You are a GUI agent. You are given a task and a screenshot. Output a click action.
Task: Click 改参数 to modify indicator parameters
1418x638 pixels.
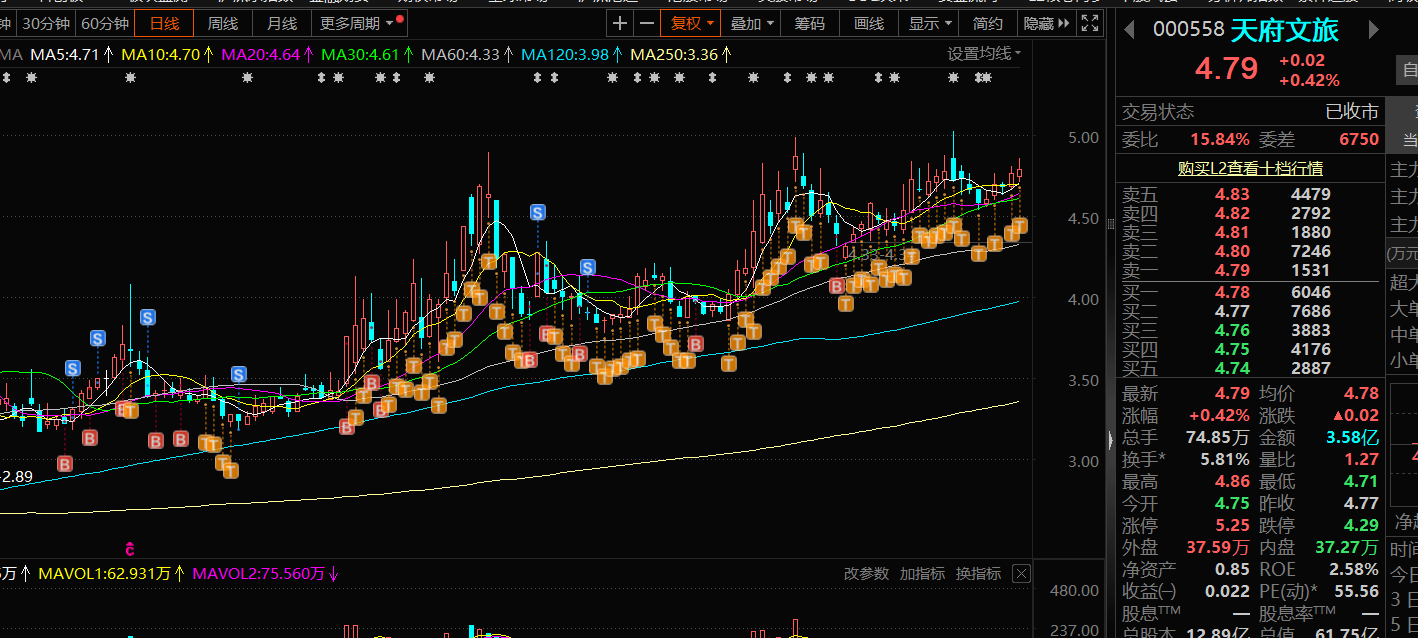click(x=866, y=573)
